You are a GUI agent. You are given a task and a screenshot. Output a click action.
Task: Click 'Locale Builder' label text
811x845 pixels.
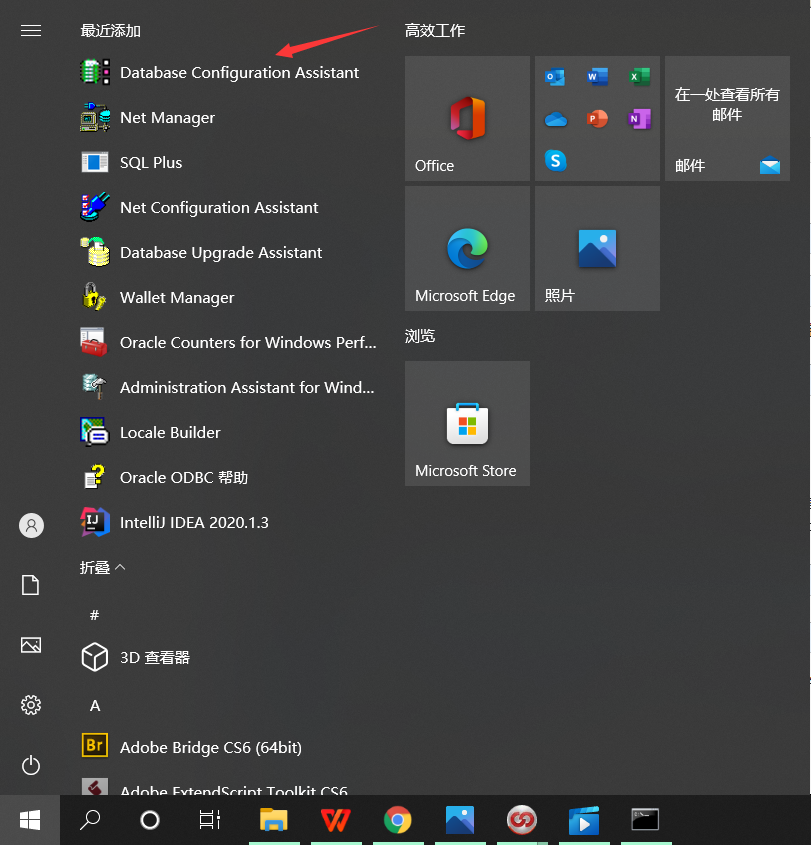click(170, 432)
